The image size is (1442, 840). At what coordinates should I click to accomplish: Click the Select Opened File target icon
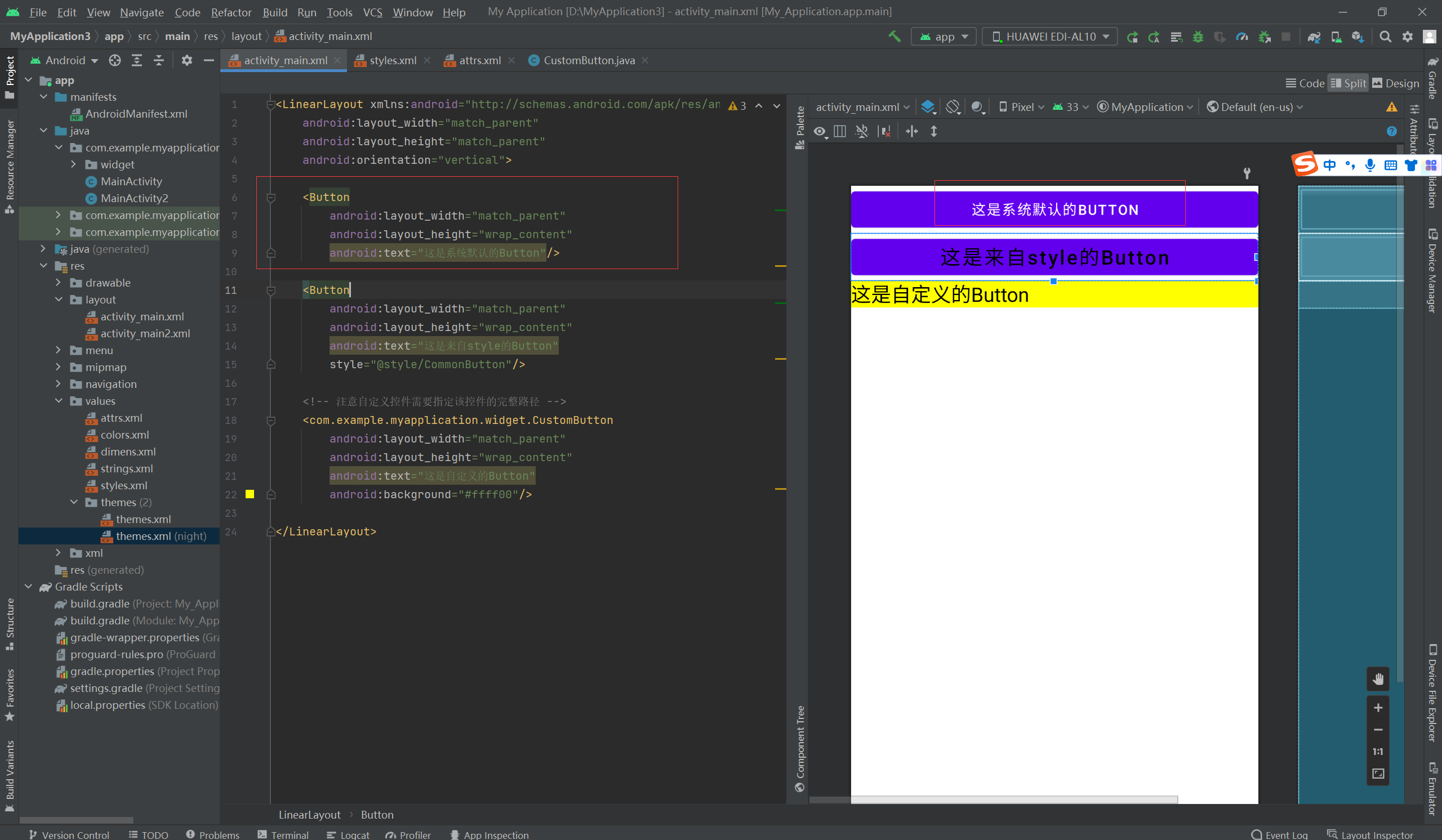(x=114, y=61)
